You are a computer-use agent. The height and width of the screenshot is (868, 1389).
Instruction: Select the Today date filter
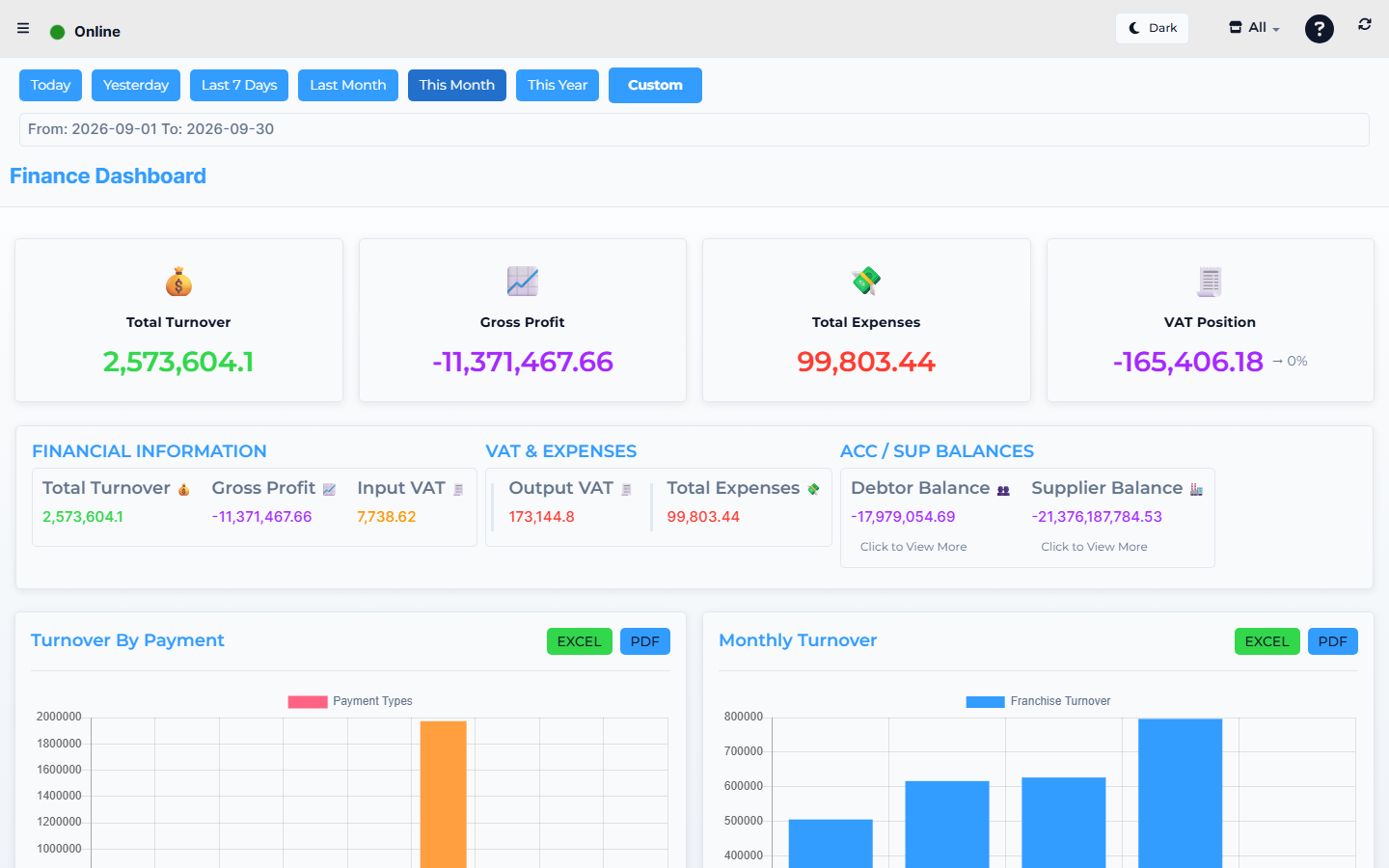[50, 85]
